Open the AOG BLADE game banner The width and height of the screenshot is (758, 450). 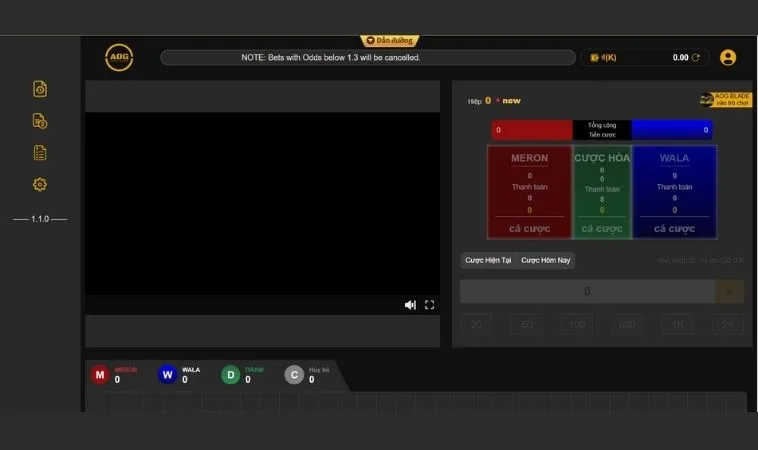(725, 100)
